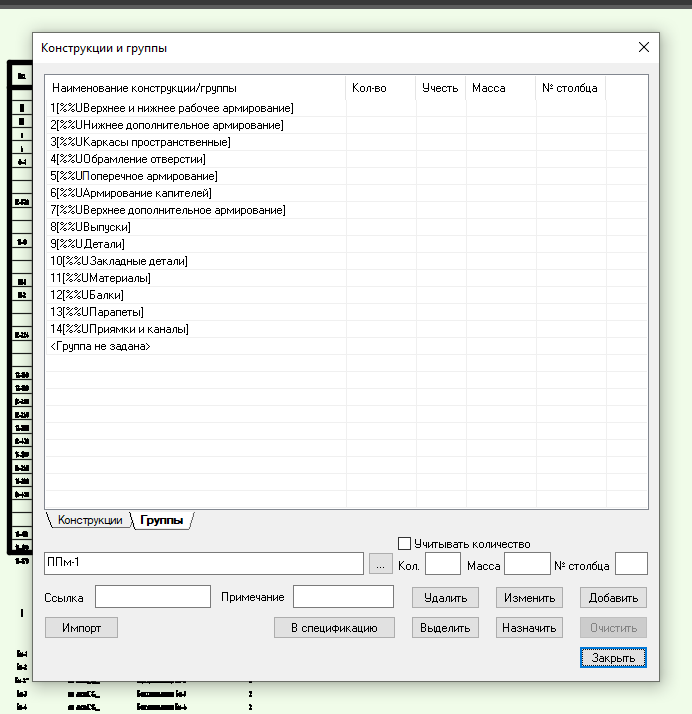Select row 4 Обрамление отверстии
The width and height of the screenshot is (692, 714).
[346, 159]
